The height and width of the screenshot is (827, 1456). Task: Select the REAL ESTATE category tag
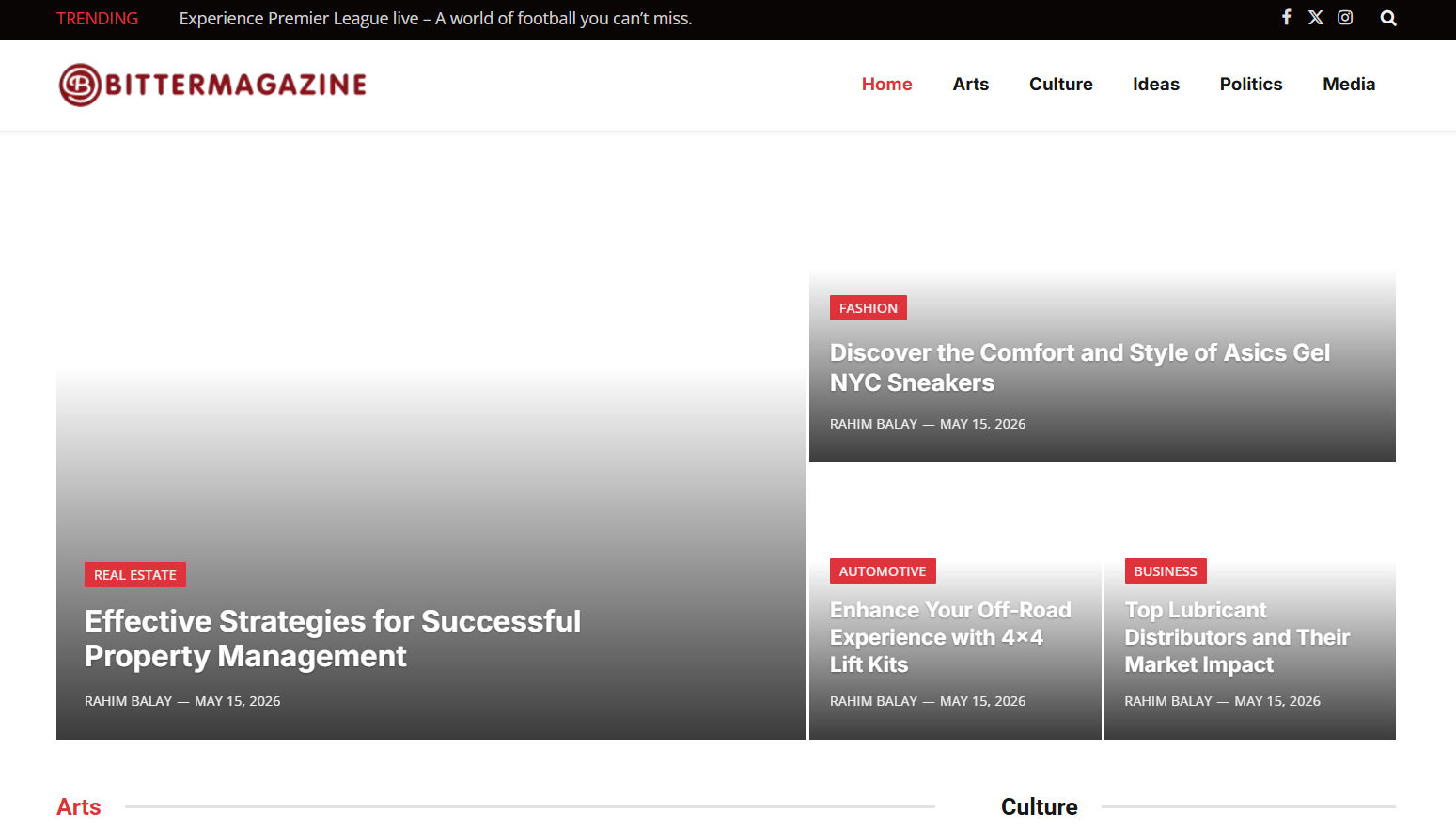pos(135,575)
